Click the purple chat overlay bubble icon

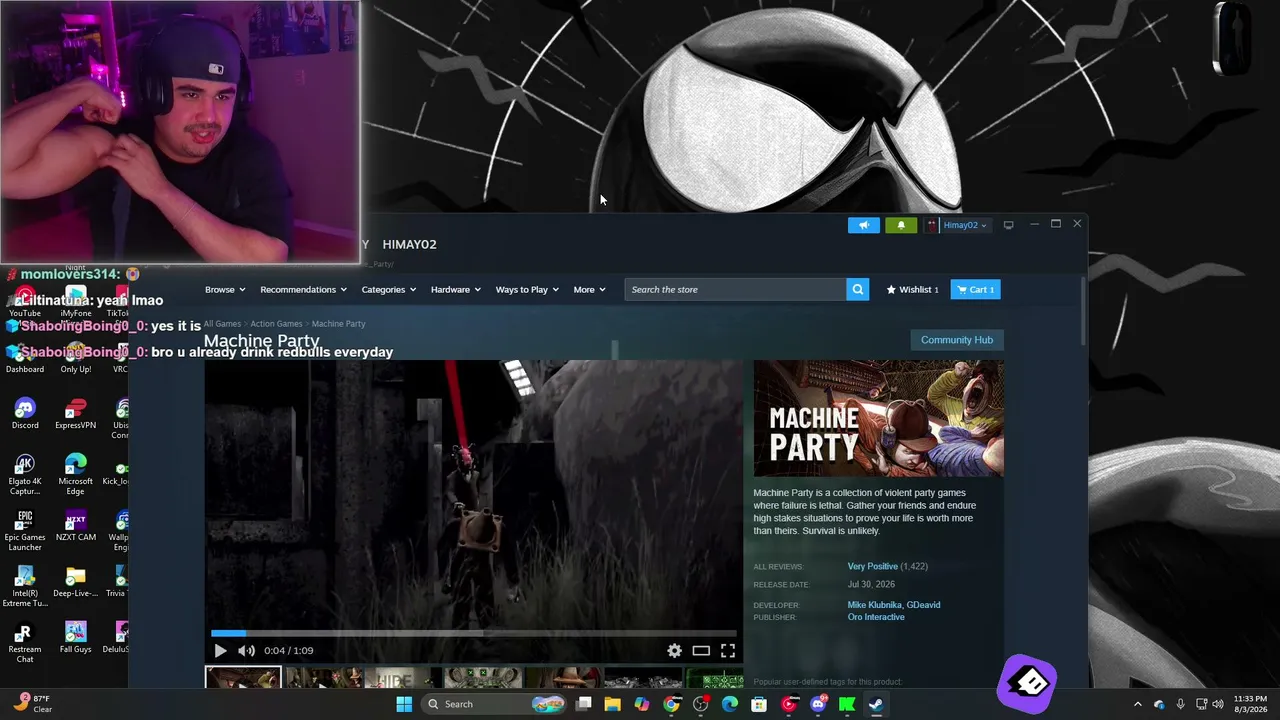pos(1029,683)
